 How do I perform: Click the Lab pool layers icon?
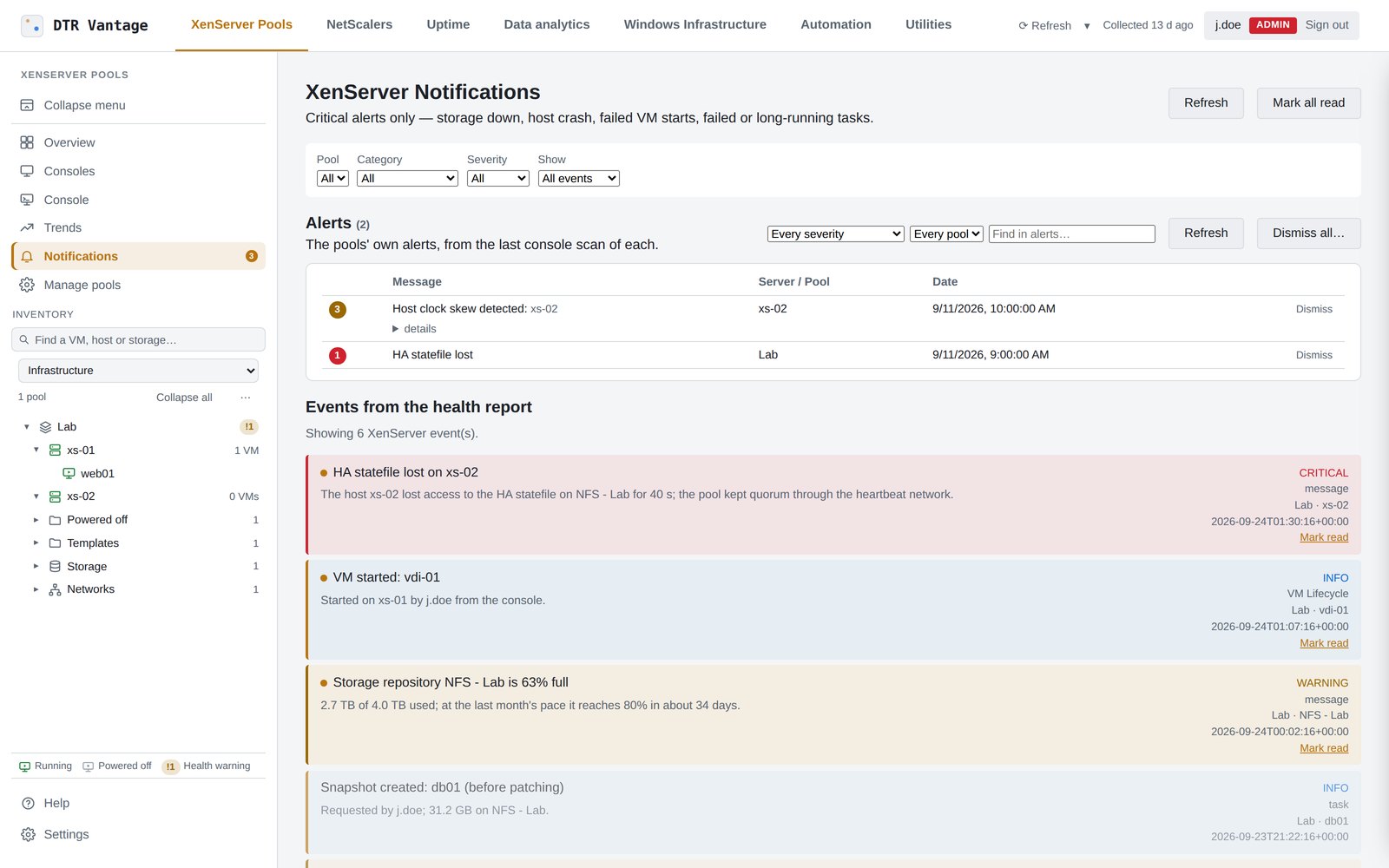45,427
